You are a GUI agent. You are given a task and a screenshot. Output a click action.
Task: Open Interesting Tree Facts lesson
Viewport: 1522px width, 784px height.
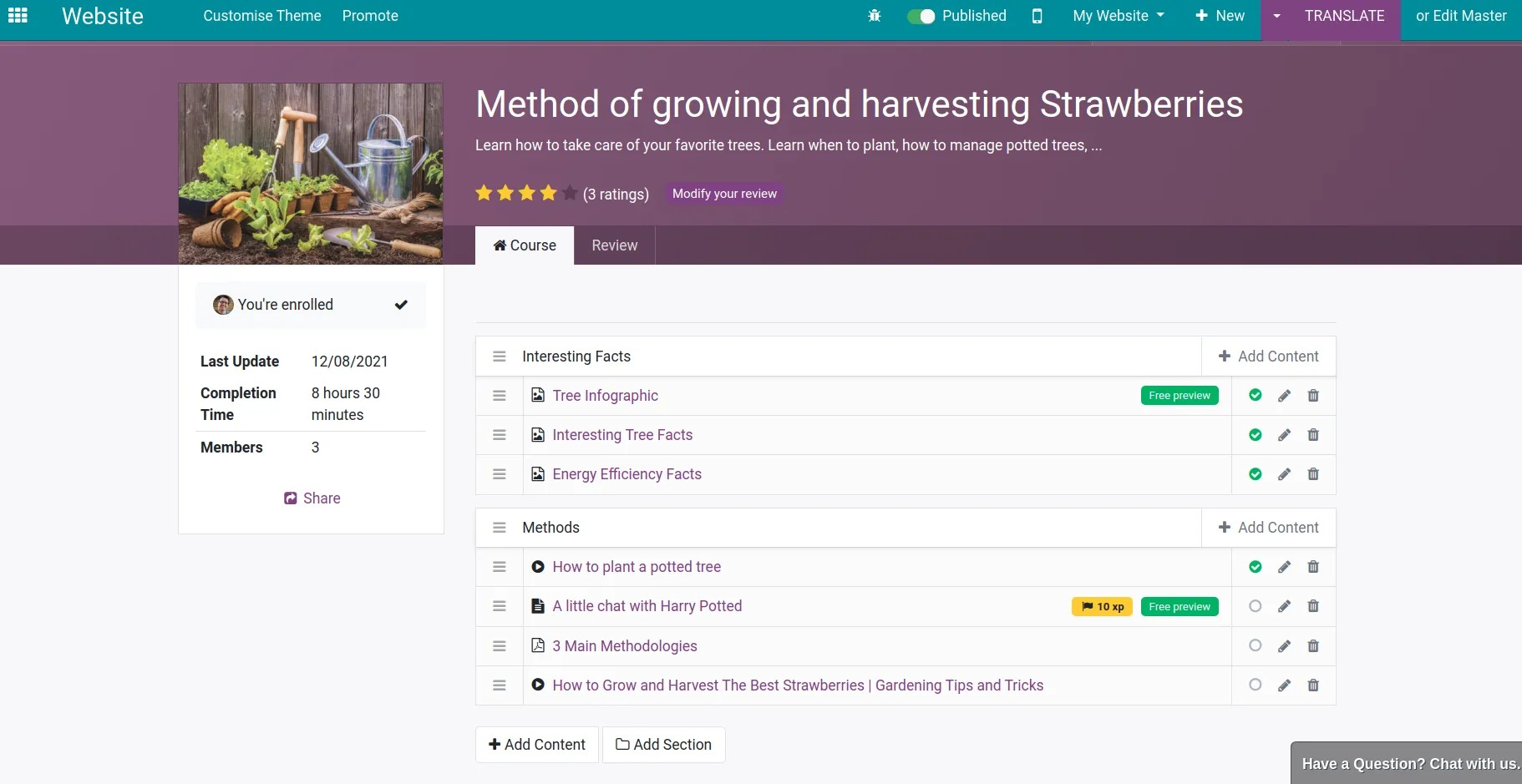tap(622, 435)
